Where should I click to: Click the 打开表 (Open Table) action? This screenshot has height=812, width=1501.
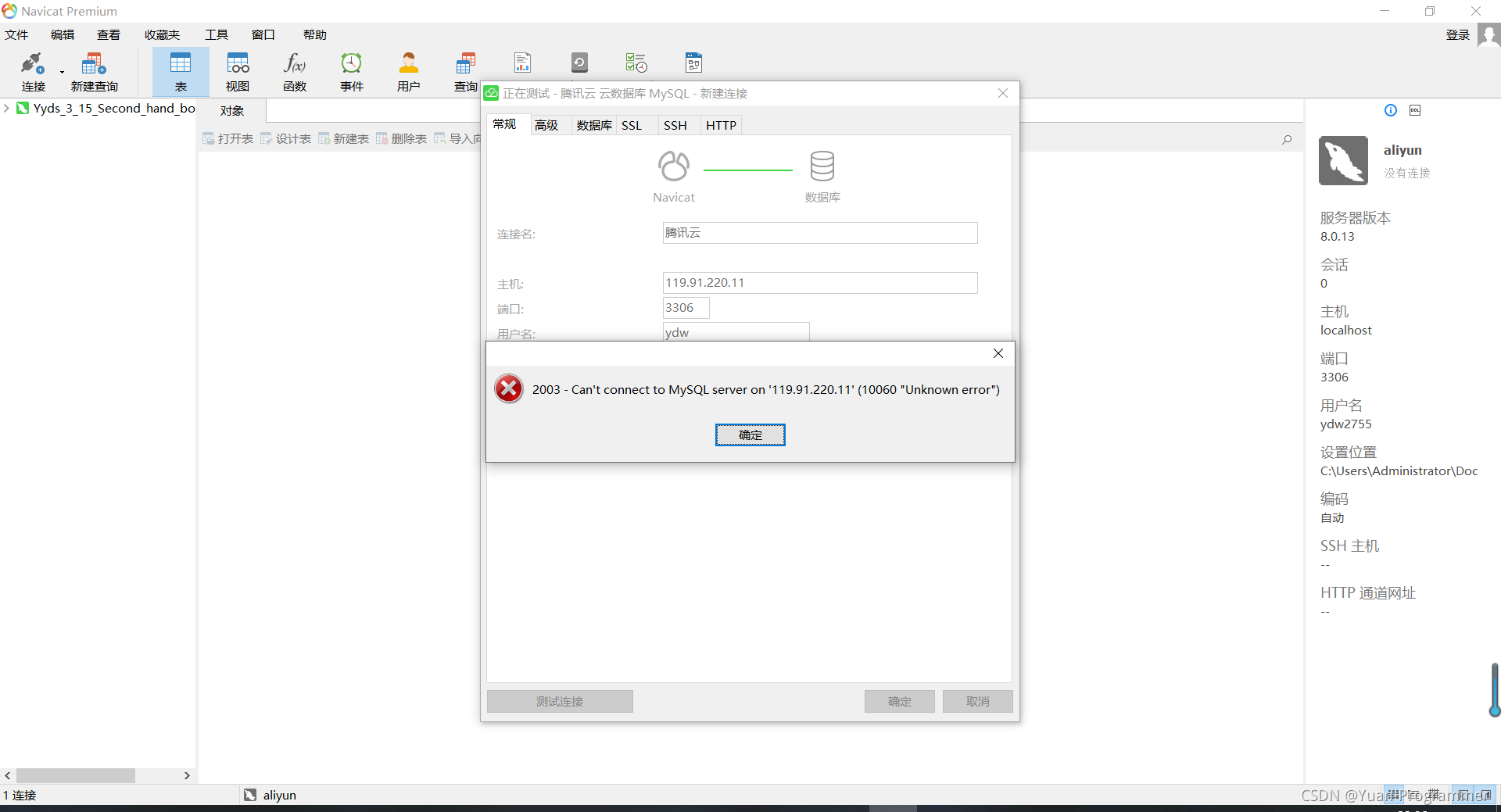tap(227, 139)
